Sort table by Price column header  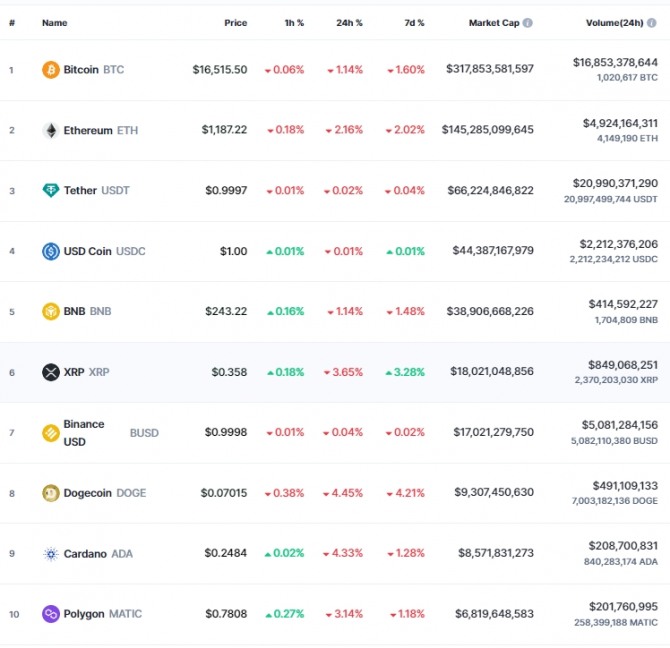(235, 22)
